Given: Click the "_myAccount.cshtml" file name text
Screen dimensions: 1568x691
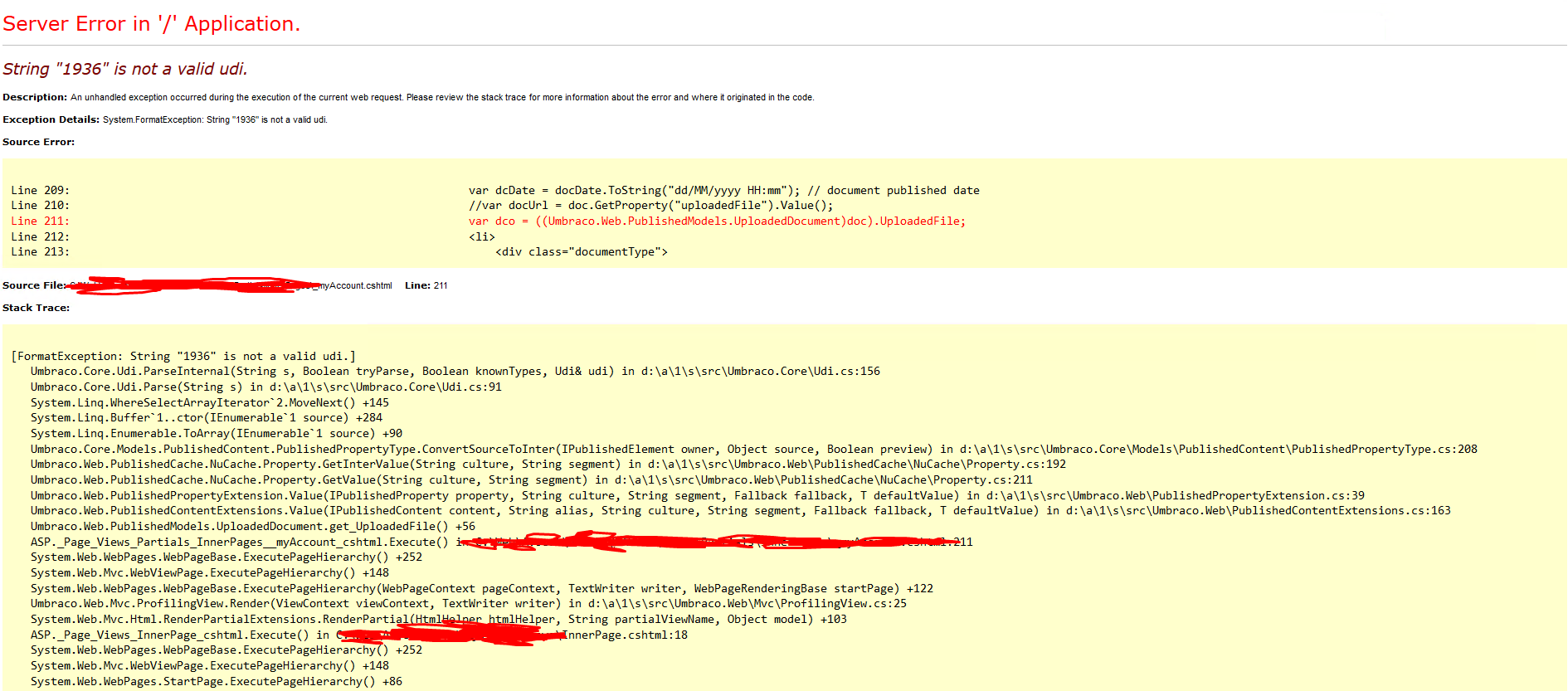Looking at the screenshot, I should [355, 285].
